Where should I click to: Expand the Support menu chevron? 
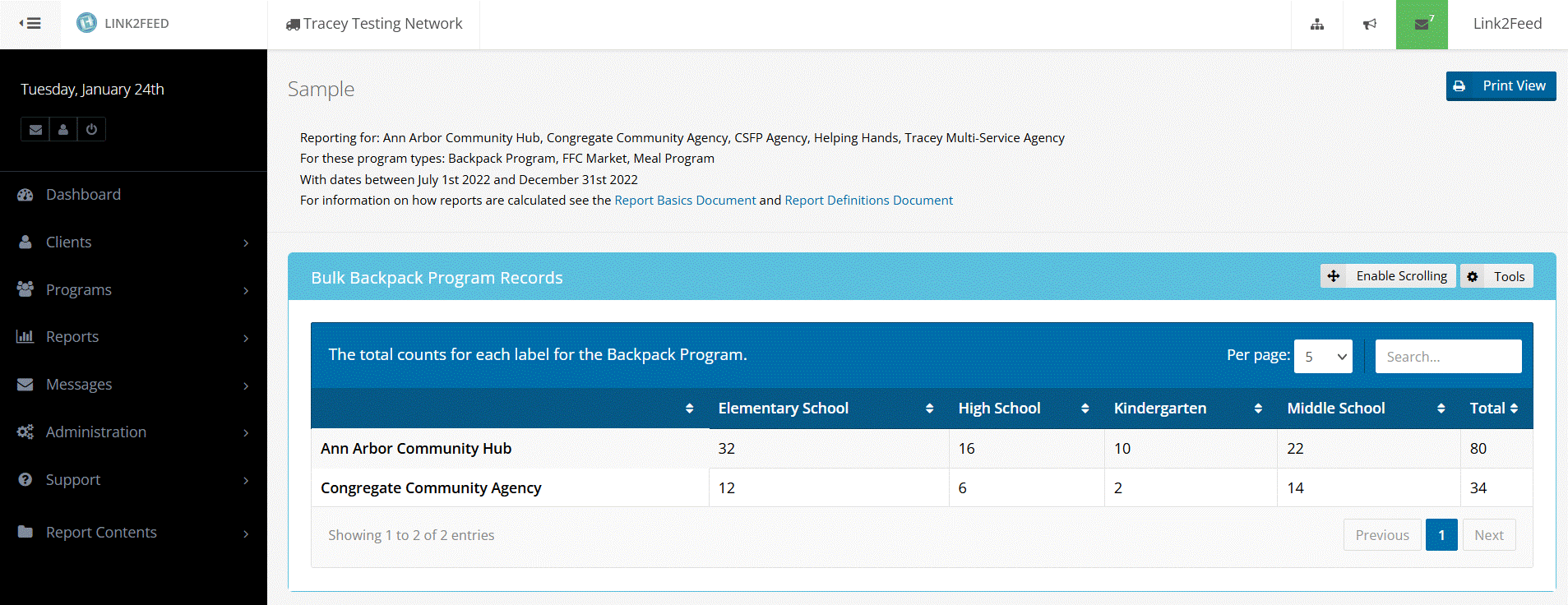[x=246, y=480]
